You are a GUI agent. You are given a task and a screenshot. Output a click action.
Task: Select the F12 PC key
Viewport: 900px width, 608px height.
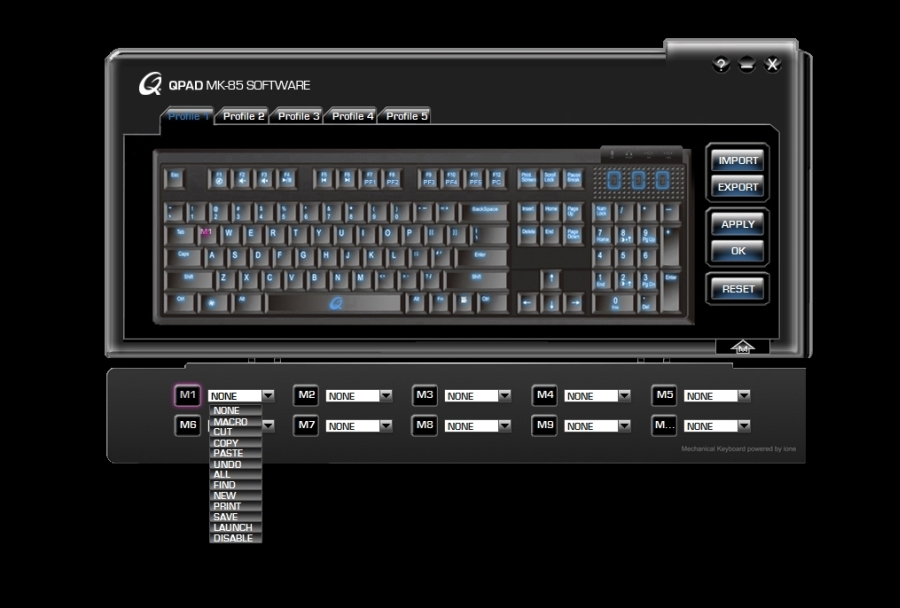pos(497,179)
